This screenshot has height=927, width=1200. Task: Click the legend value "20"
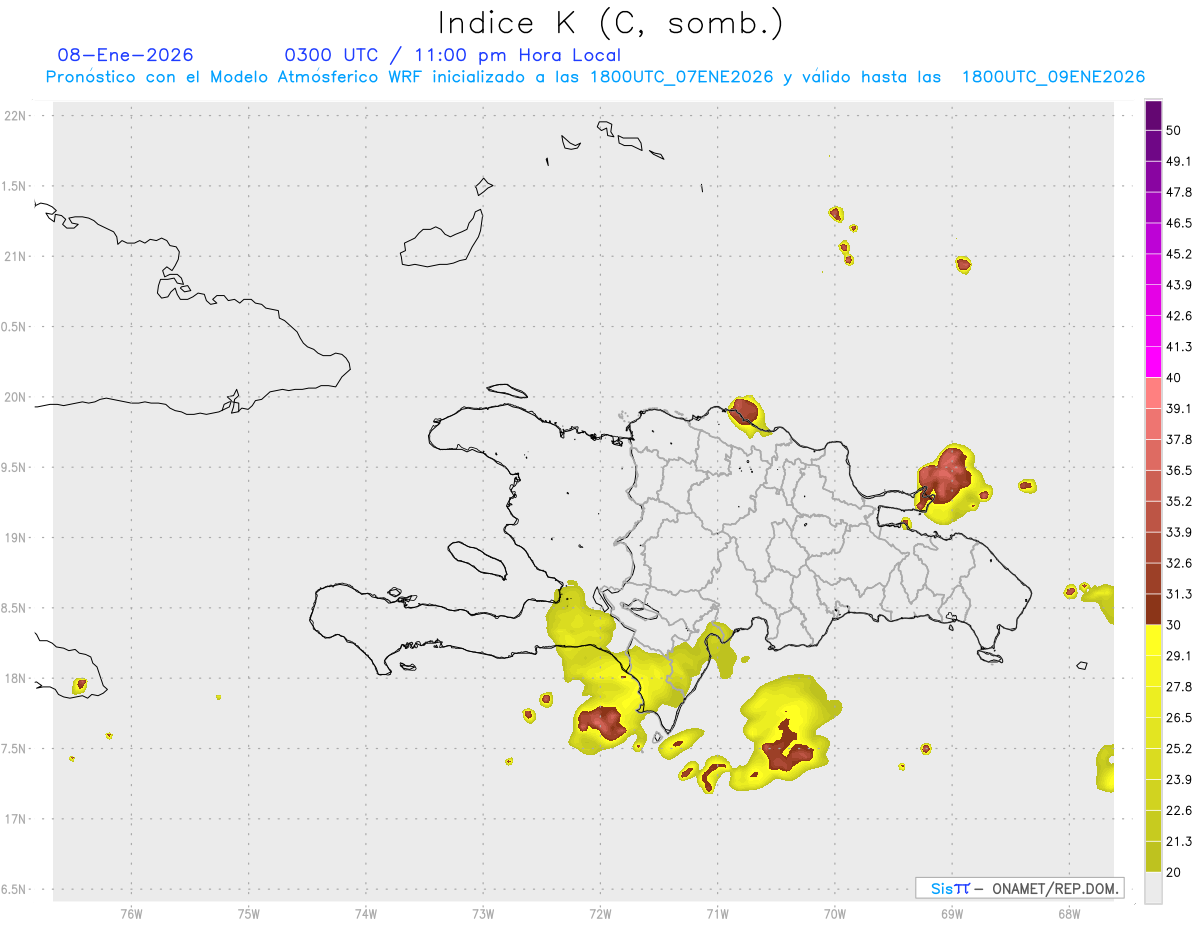coord(1175,872)
